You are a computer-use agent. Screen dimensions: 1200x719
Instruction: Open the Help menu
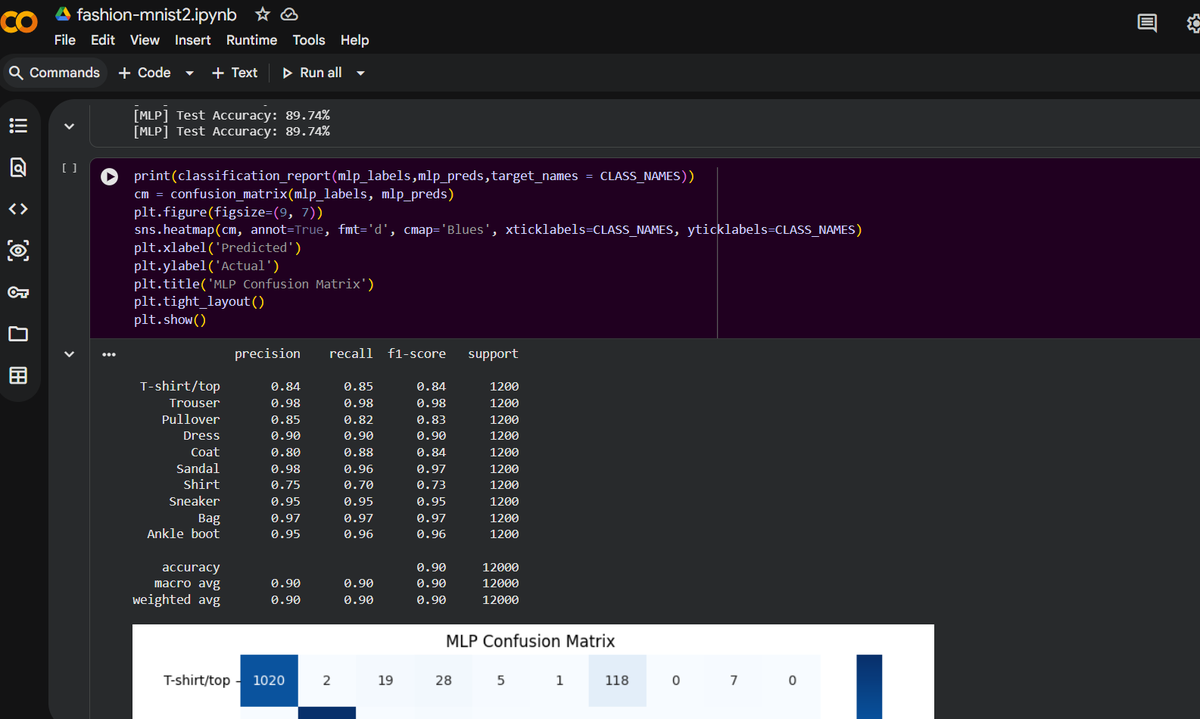click(355, 40)
